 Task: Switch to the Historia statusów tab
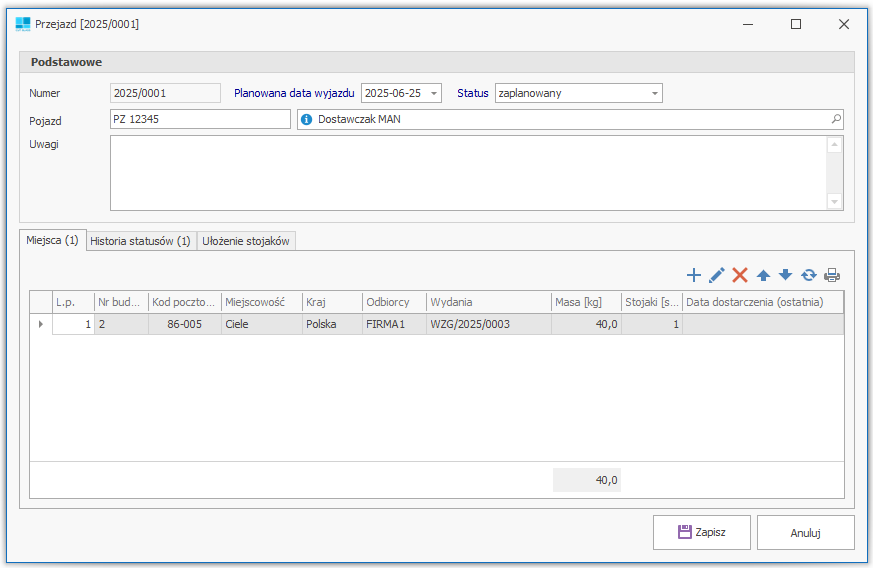[x=140, y=241]
